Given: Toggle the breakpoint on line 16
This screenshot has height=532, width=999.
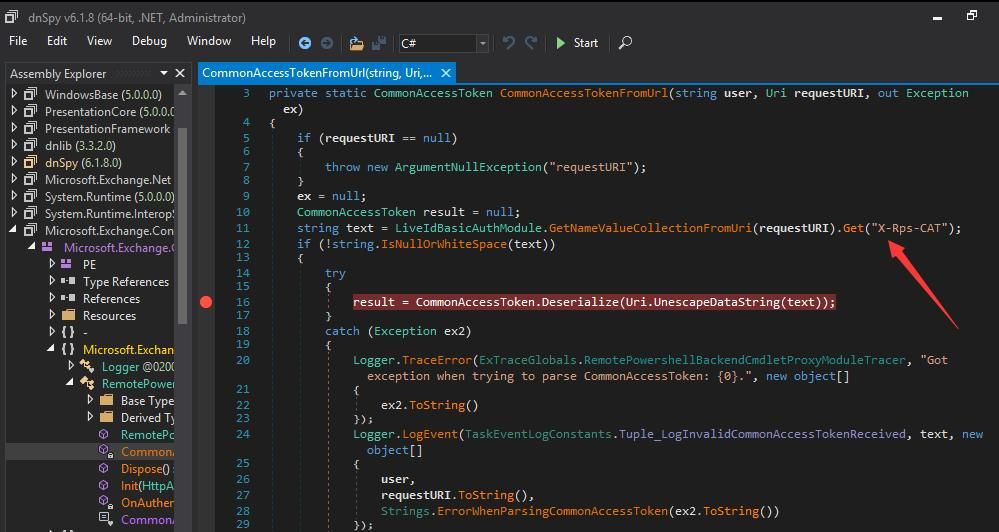Looking at the screenshot, I should (206, 302).
